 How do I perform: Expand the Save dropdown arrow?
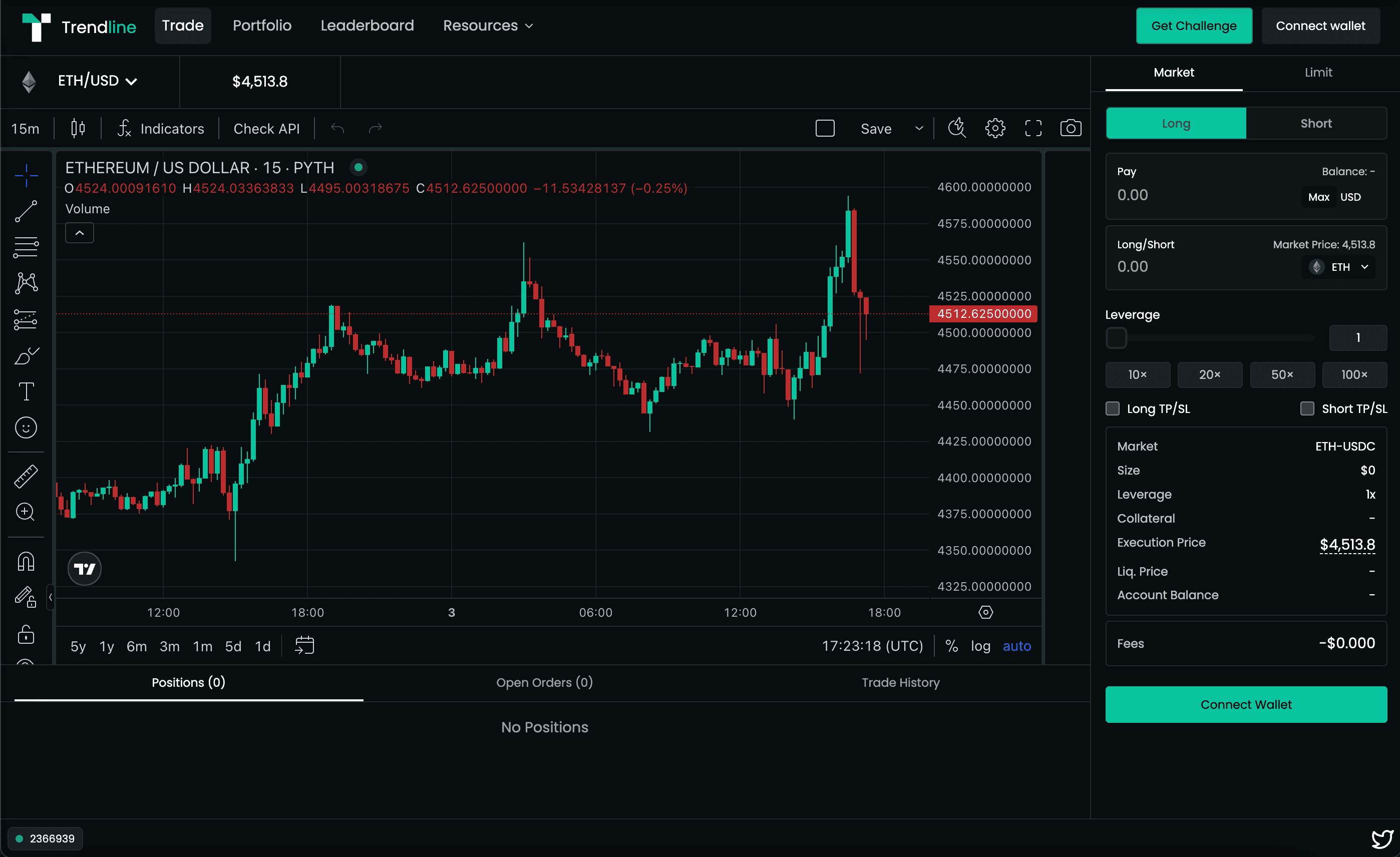pos(919,128)
